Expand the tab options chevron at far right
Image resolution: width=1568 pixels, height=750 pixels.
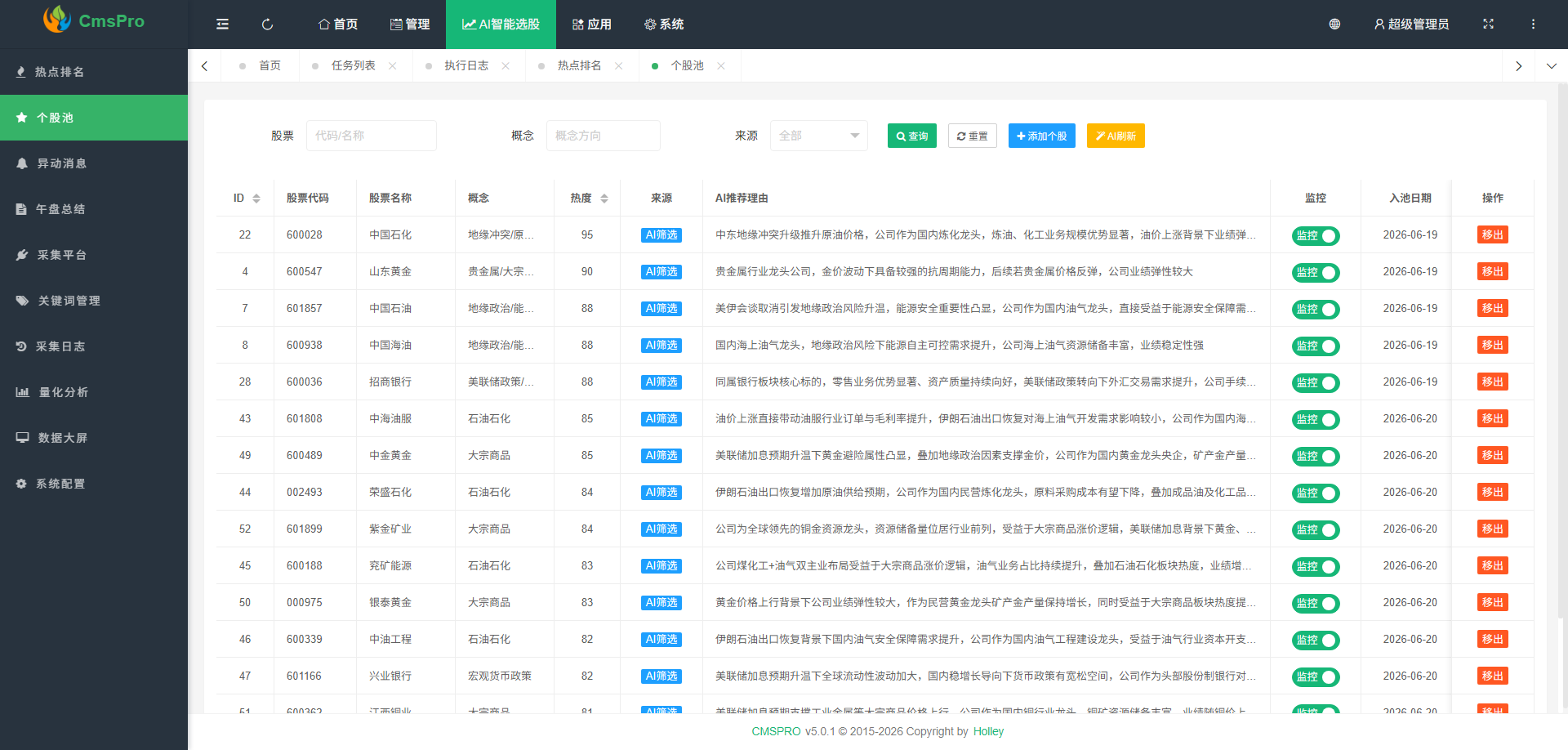pos(1552,66)
